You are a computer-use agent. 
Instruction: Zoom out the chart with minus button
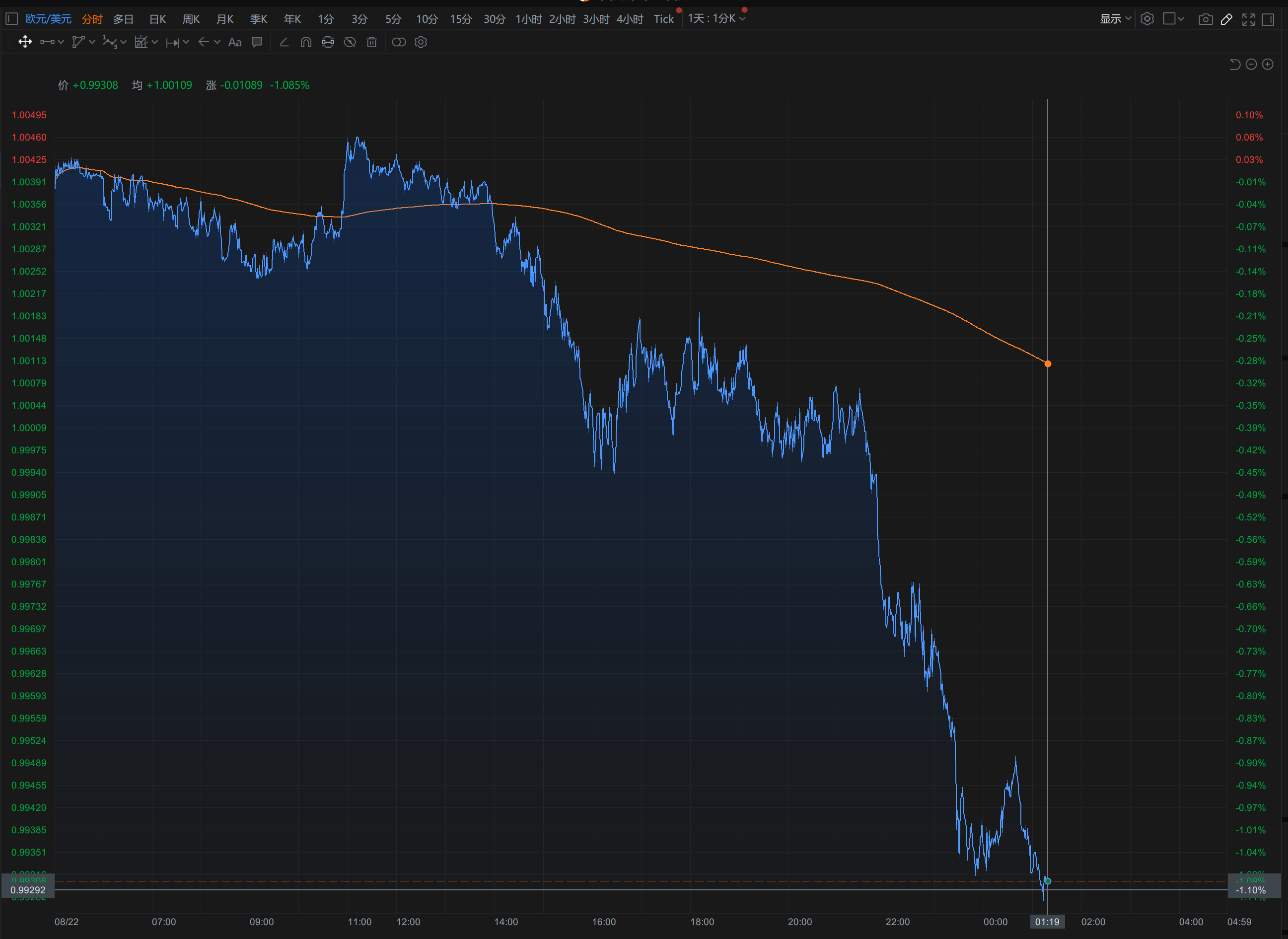1251,64
